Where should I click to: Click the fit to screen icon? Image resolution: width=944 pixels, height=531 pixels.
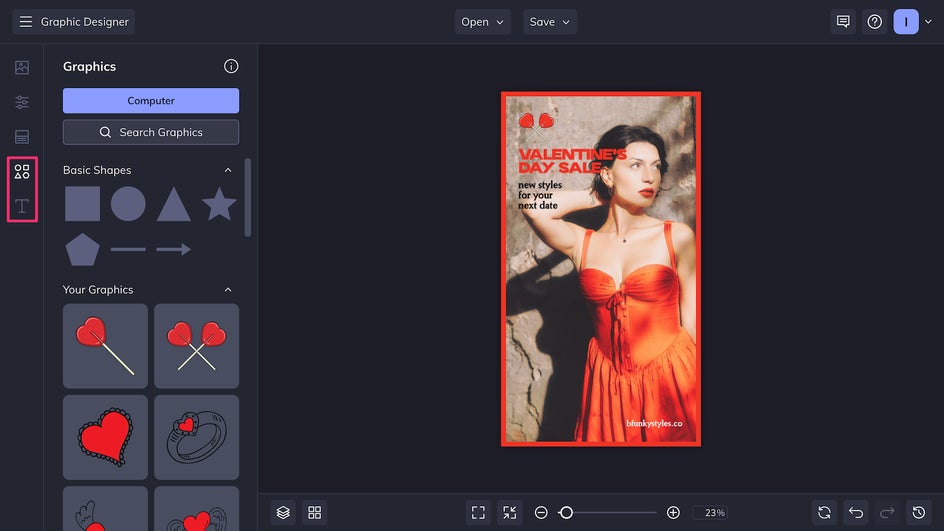click(x=478, y=512)
